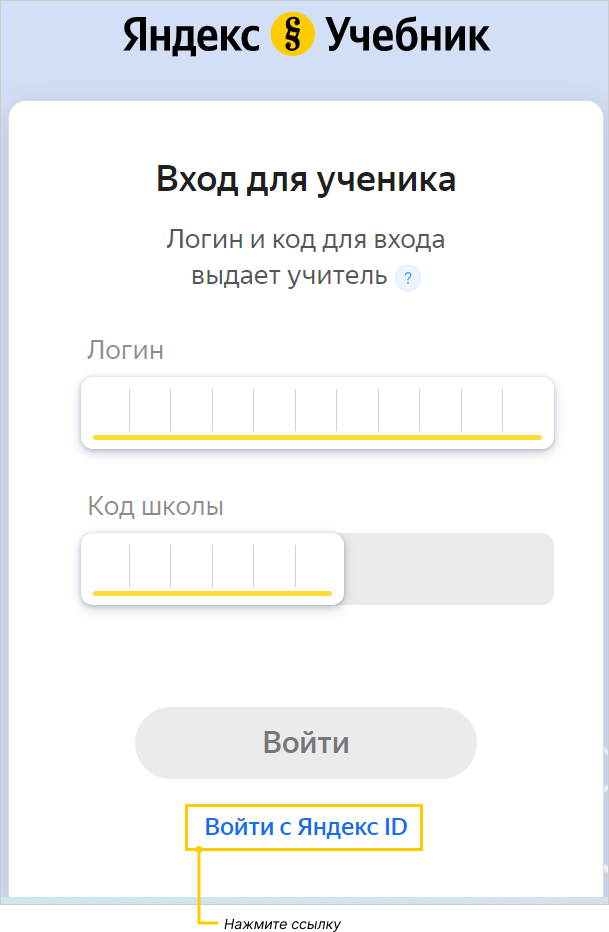609x932 pixels.
Task: Select the third cell of the Логин field
Action: (x=192, y=411)
